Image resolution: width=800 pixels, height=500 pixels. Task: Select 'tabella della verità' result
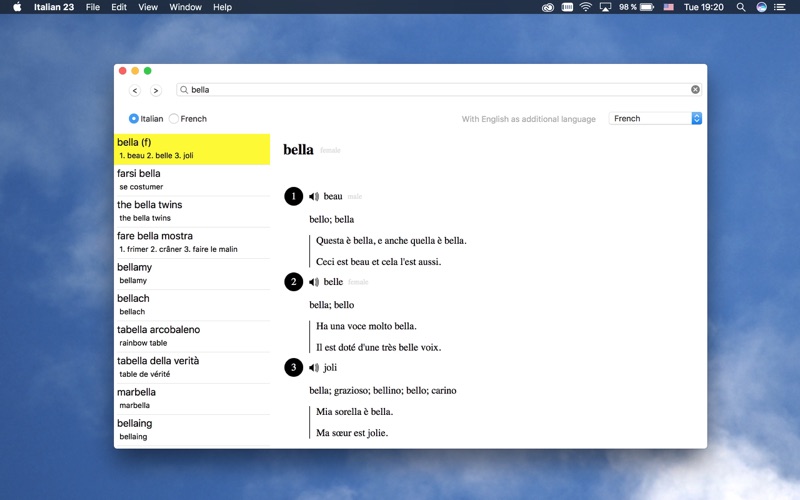click(x=192, y=367)
